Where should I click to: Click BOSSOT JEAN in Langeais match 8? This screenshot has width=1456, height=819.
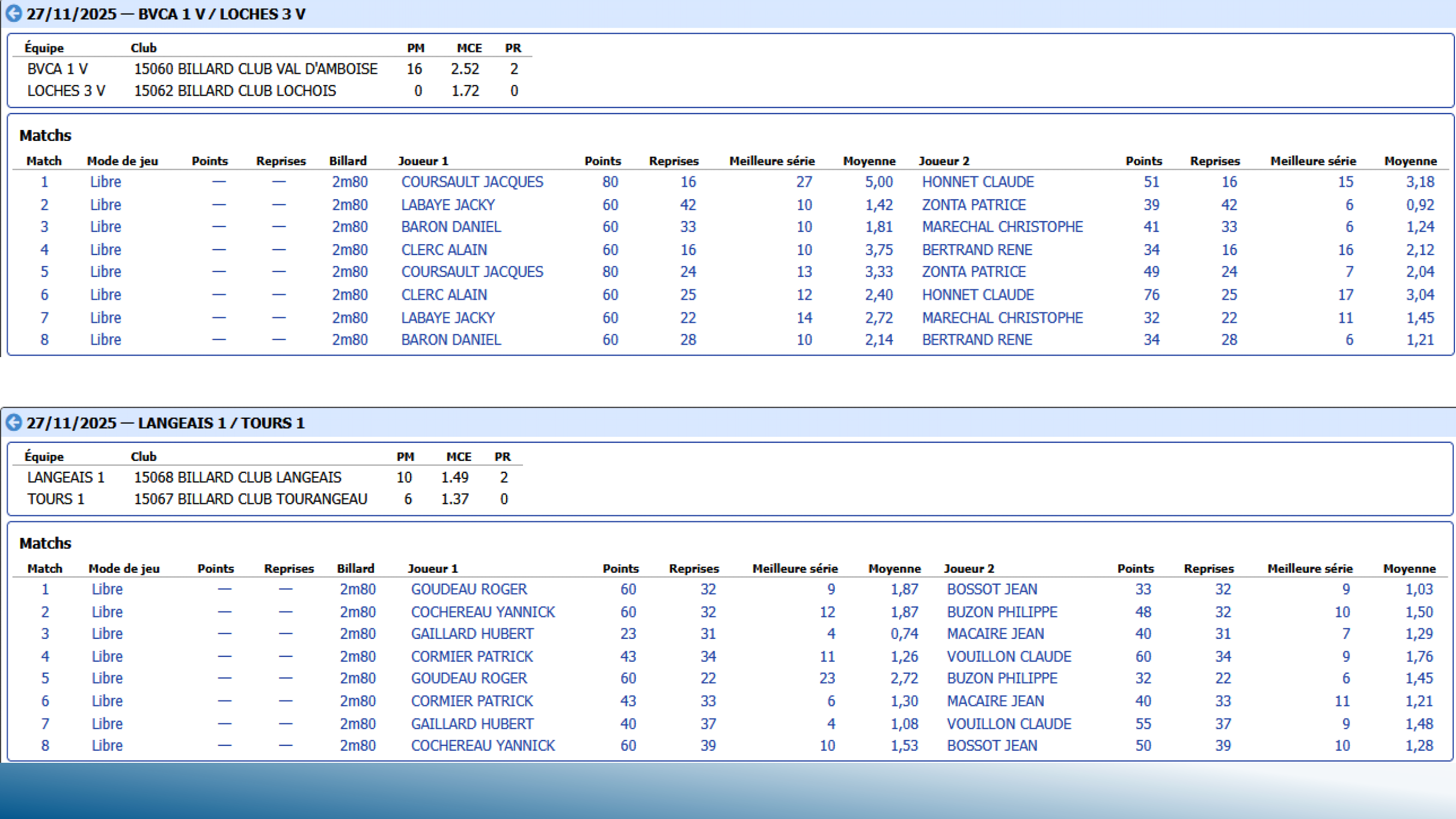tap(991, 745)
